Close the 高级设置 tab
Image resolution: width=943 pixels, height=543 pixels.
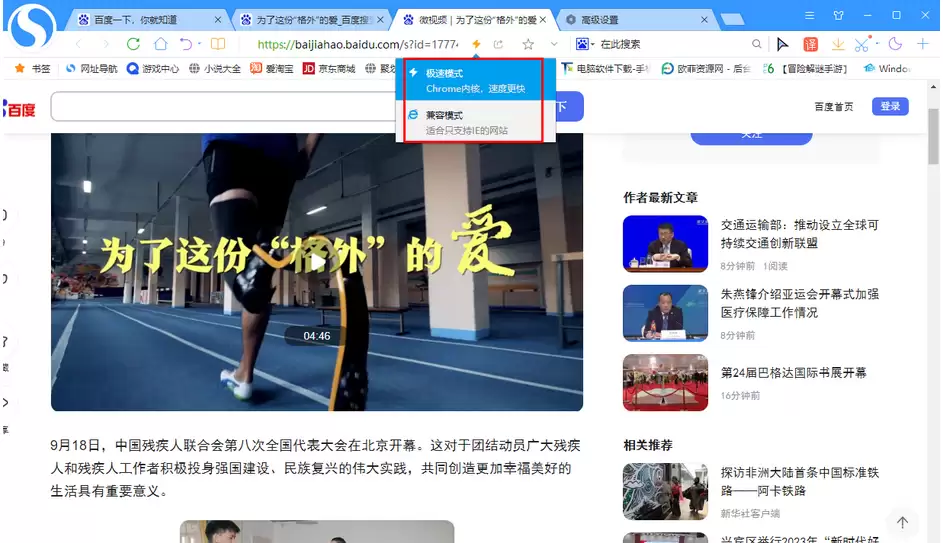(x=704, y=20)
